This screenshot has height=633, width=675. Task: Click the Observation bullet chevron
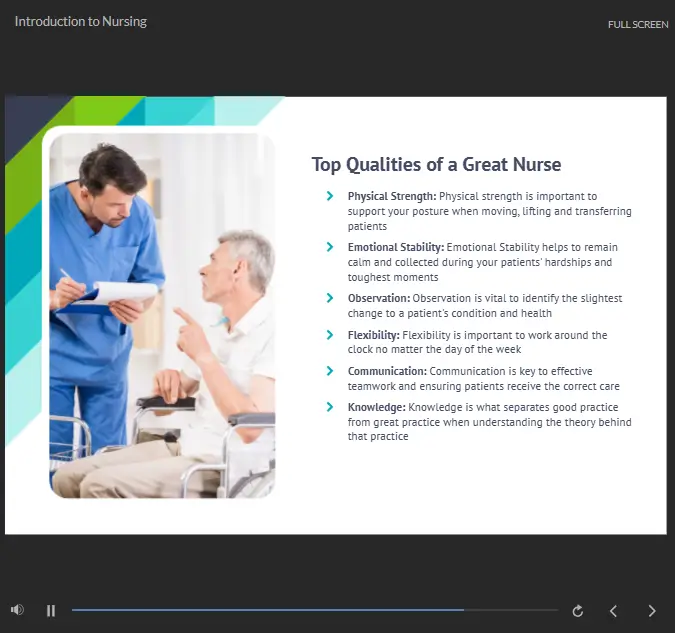330,298
